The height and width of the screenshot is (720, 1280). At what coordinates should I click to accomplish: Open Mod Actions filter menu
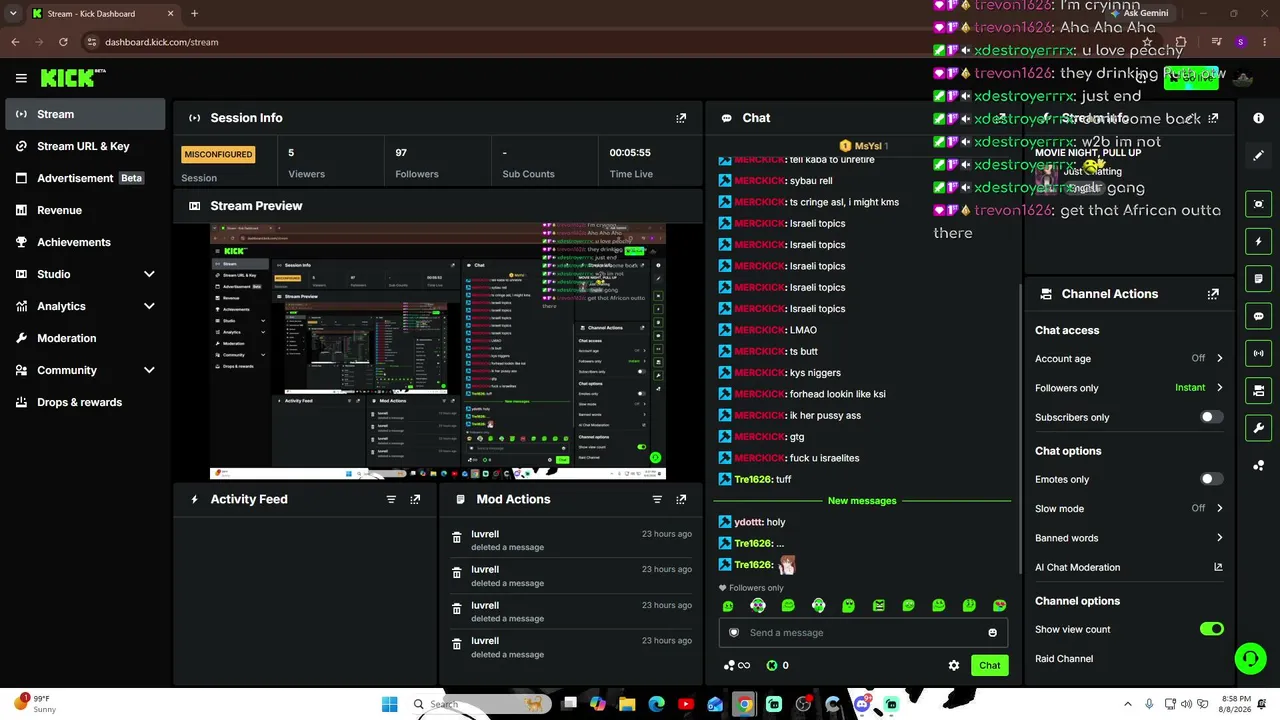tap(657, 499)
